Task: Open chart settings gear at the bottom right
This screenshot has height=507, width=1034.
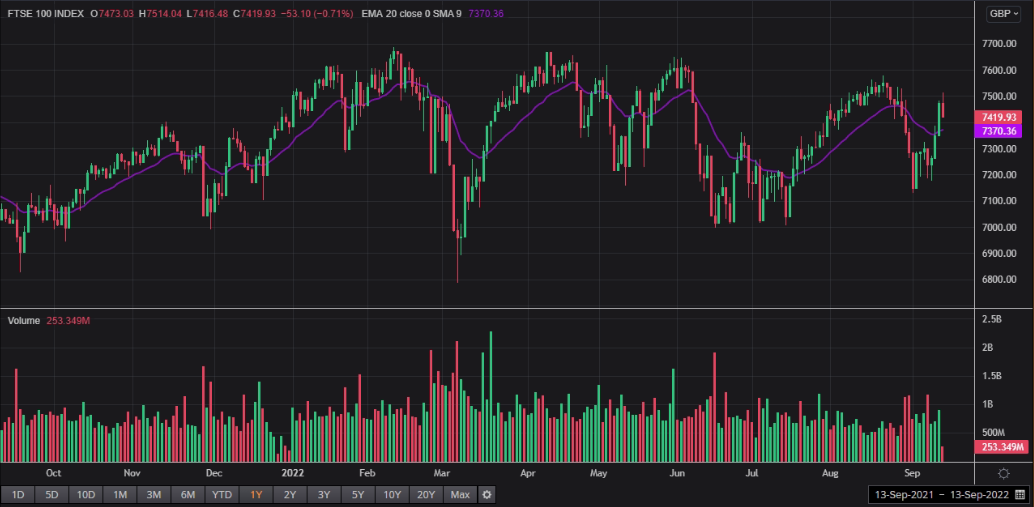Action: 1004,473
